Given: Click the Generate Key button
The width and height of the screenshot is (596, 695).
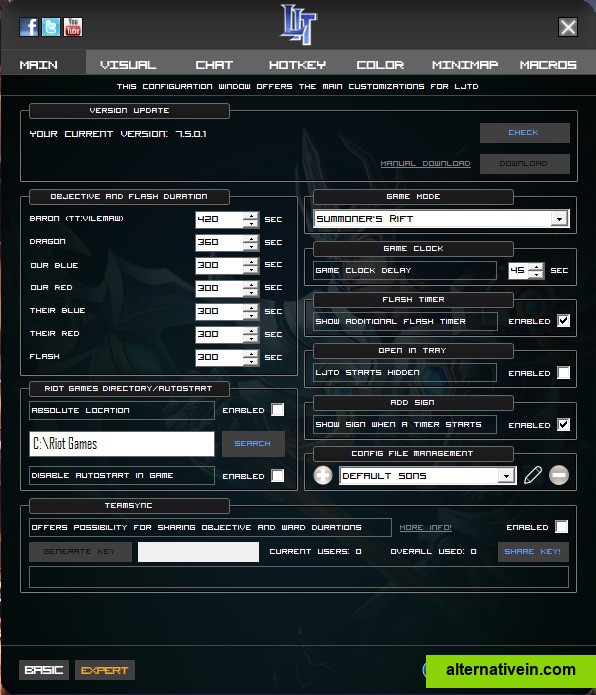Looking at the screenshot, I should click(x=80, y=551).
